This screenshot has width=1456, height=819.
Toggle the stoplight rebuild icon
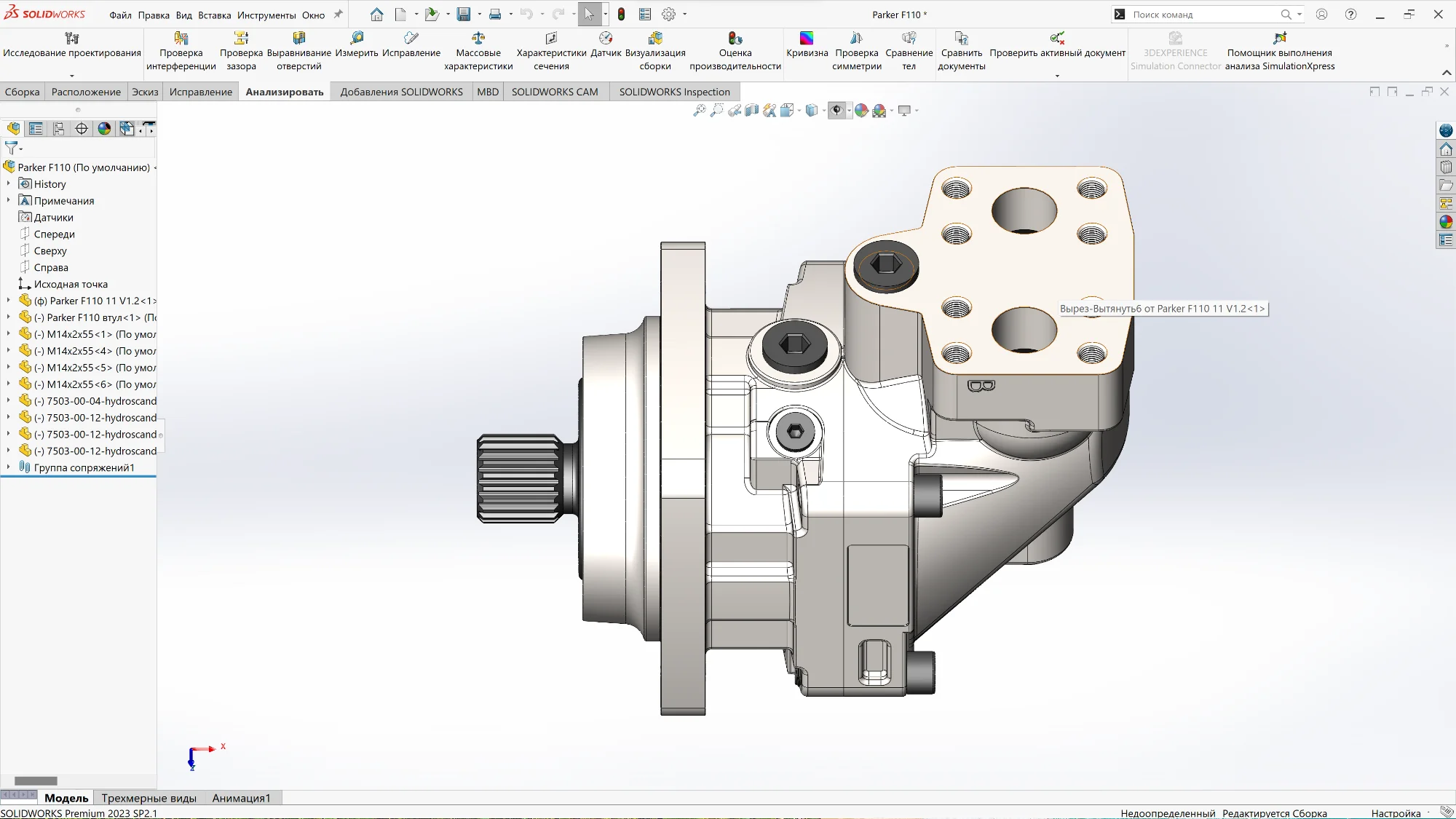621,15
